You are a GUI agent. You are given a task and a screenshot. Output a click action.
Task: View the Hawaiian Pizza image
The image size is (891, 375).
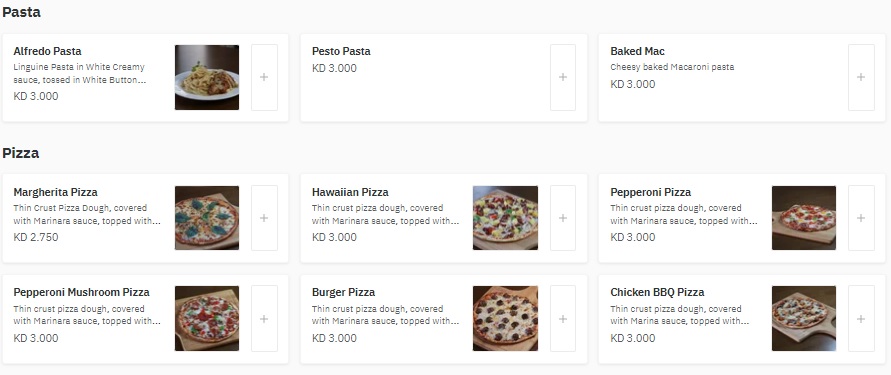[505, 218]
